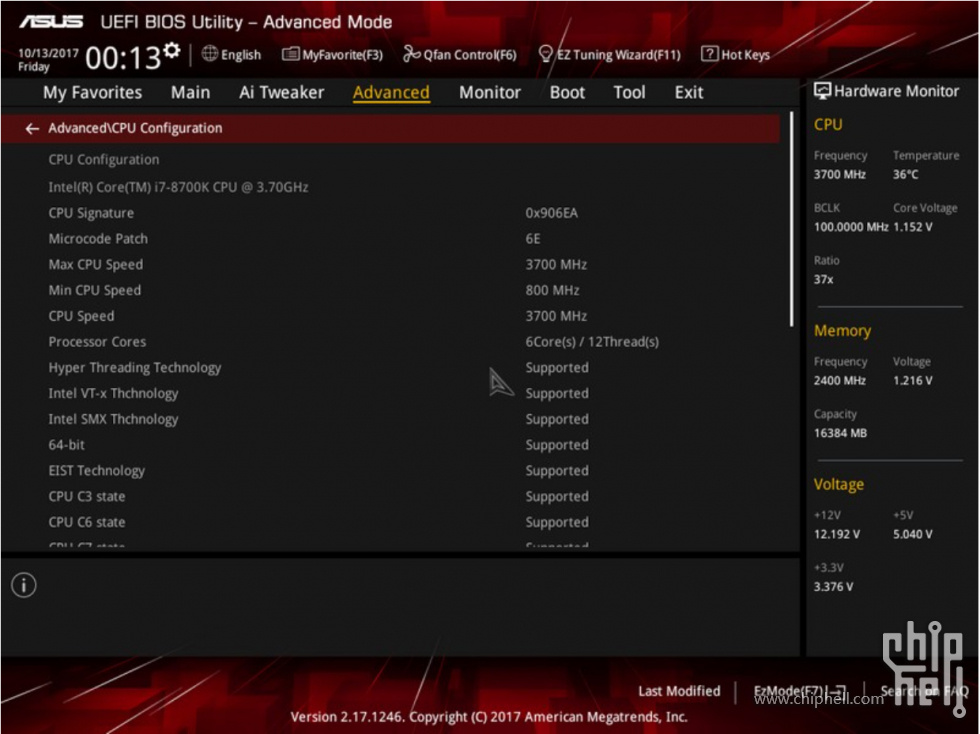Screen dimensions: 980x734
Task: Click the 3700 MHz CPU frequency reading
Action: pyautogui.click(x=839, y=174)
